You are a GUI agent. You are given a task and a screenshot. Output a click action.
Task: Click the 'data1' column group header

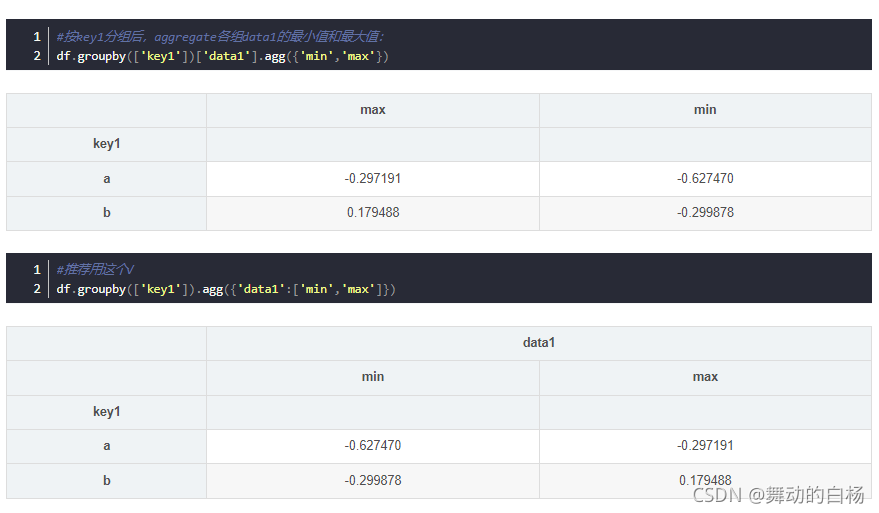(539, 343)
